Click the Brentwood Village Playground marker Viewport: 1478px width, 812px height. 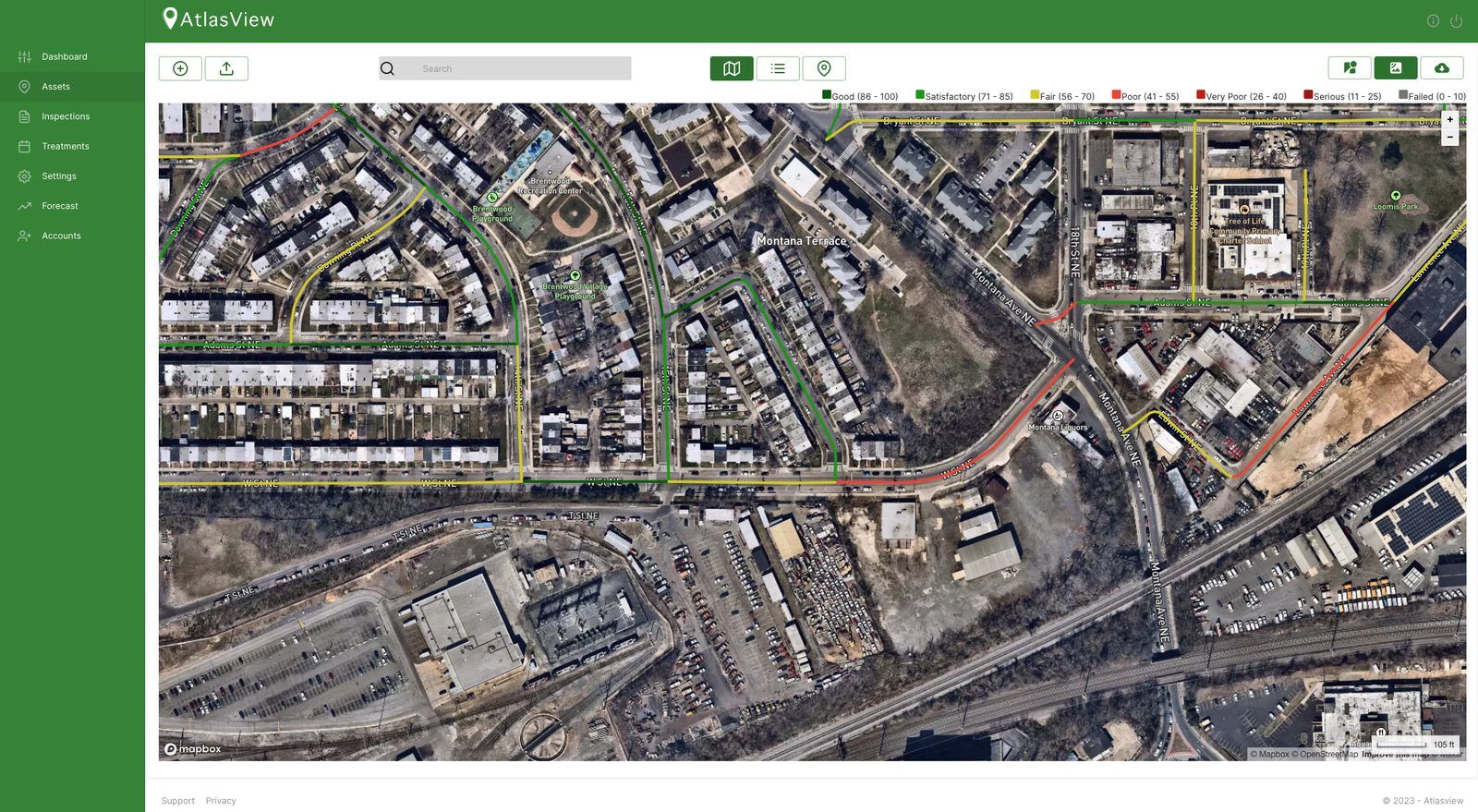point(575,275)
